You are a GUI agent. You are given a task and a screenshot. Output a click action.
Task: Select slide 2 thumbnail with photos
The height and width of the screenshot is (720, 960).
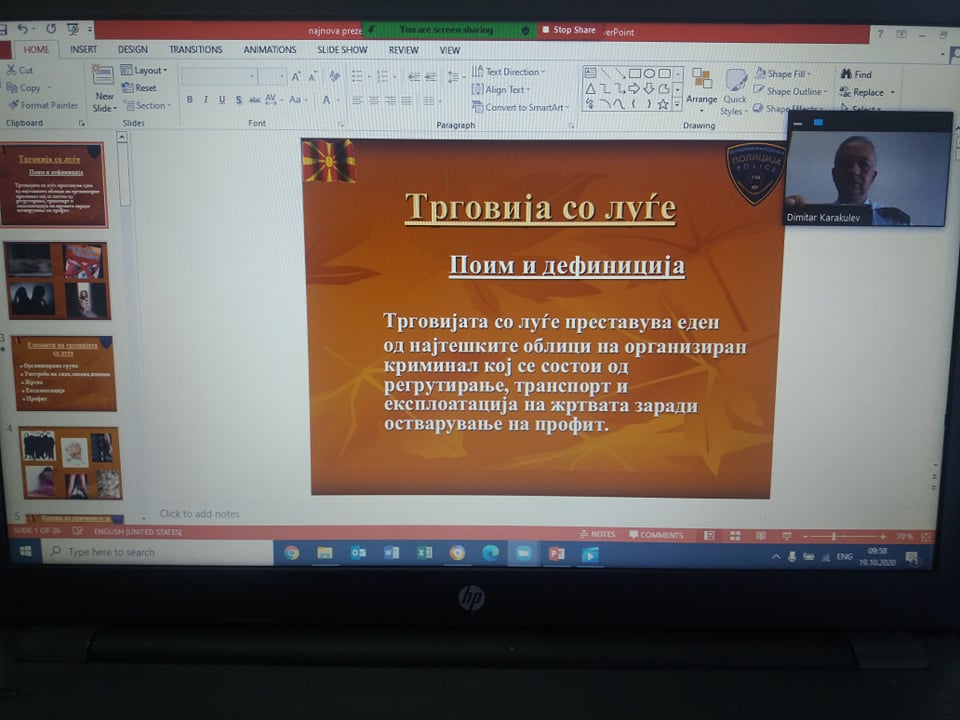tap(58, 280)
